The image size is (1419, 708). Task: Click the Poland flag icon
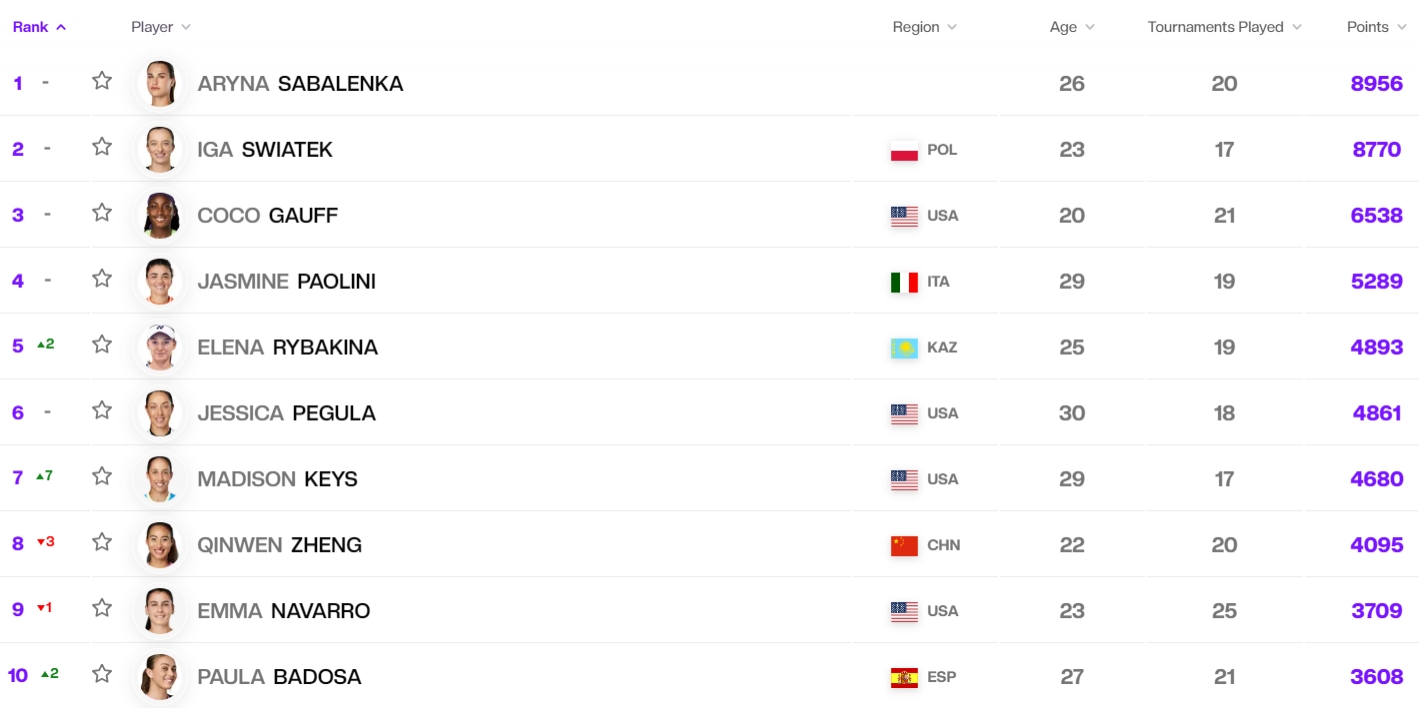pos(904,151)
